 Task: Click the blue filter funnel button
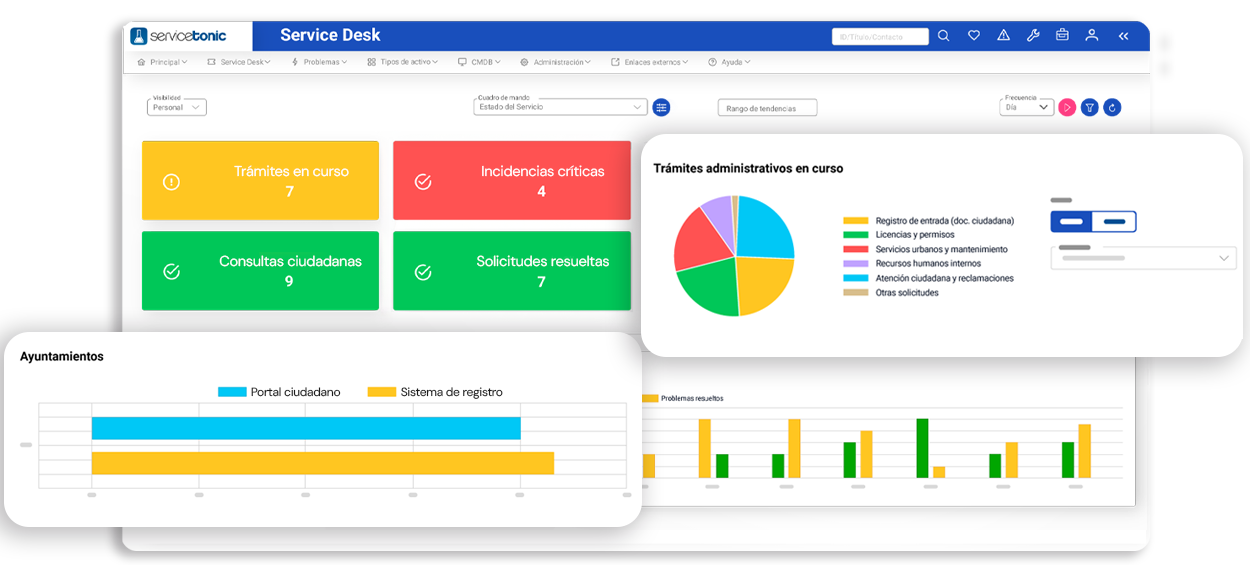click(x=1090, y=107)
